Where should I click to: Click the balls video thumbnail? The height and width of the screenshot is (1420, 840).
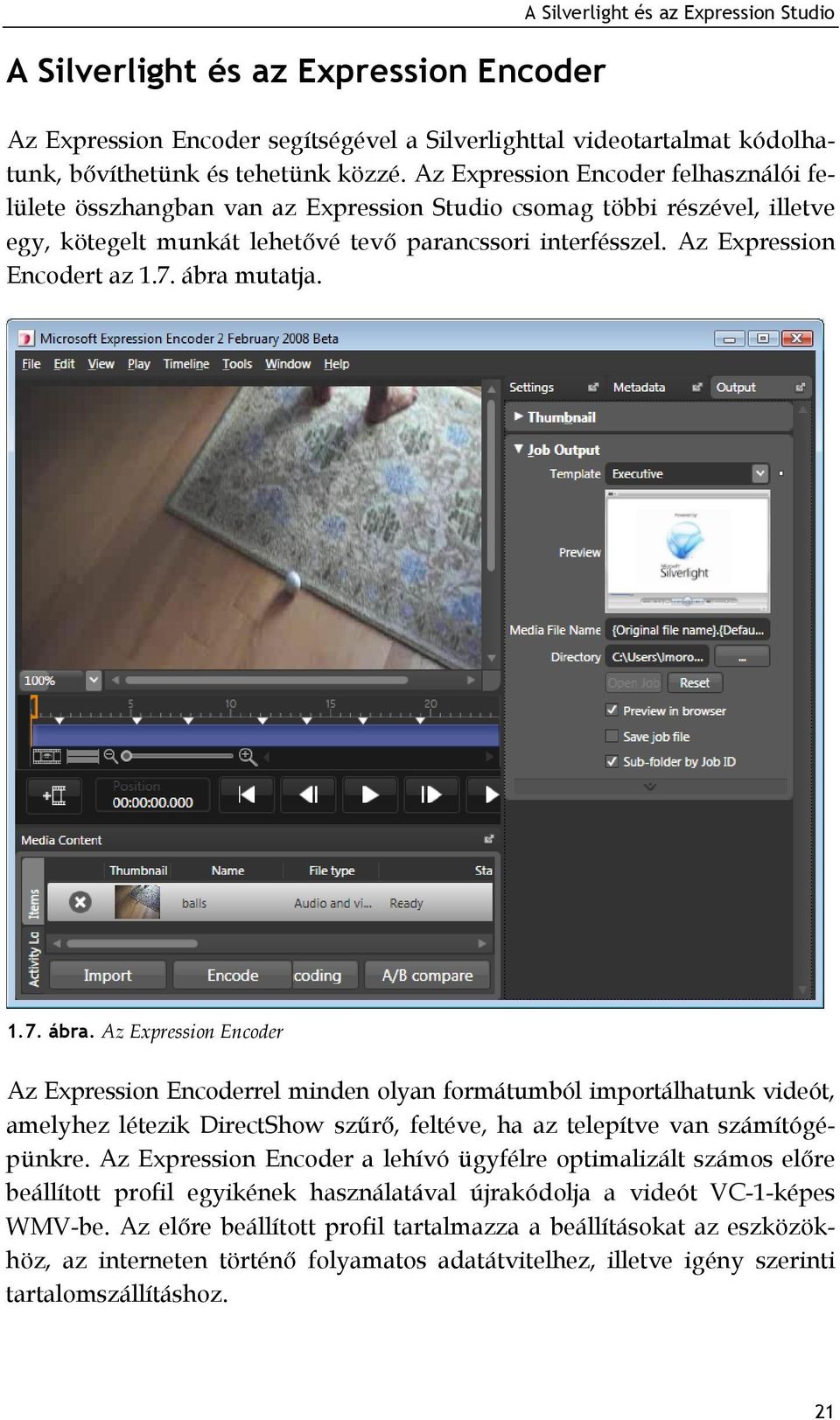coord(137,902)
